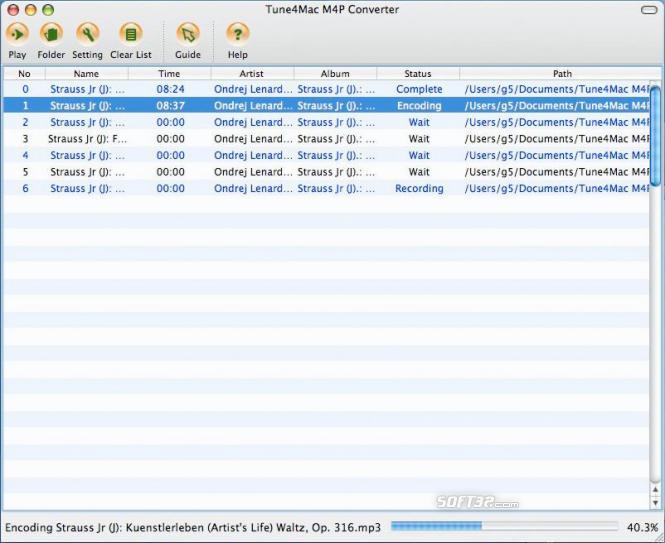Viewport: 665px width, 543px height.
Task: Open the Guide icon
Action: [x=187, y=34]
